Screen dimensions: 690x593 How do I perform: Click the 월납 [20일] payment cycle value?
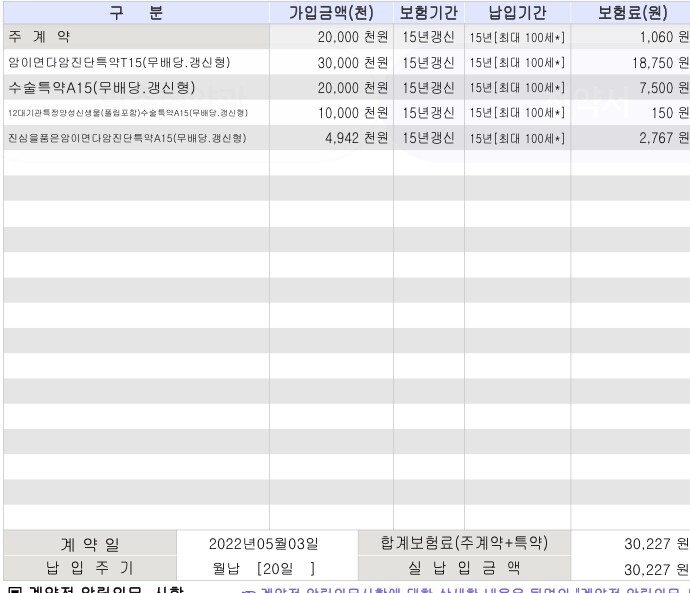(264, 569)
